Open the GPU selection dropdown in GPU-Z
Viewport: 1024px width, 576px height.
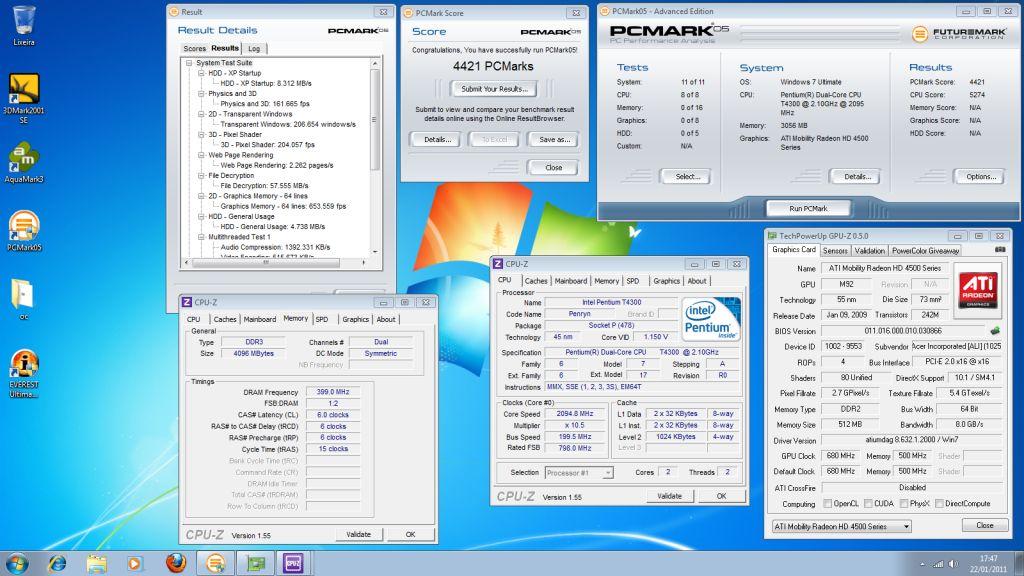[842, 526]
